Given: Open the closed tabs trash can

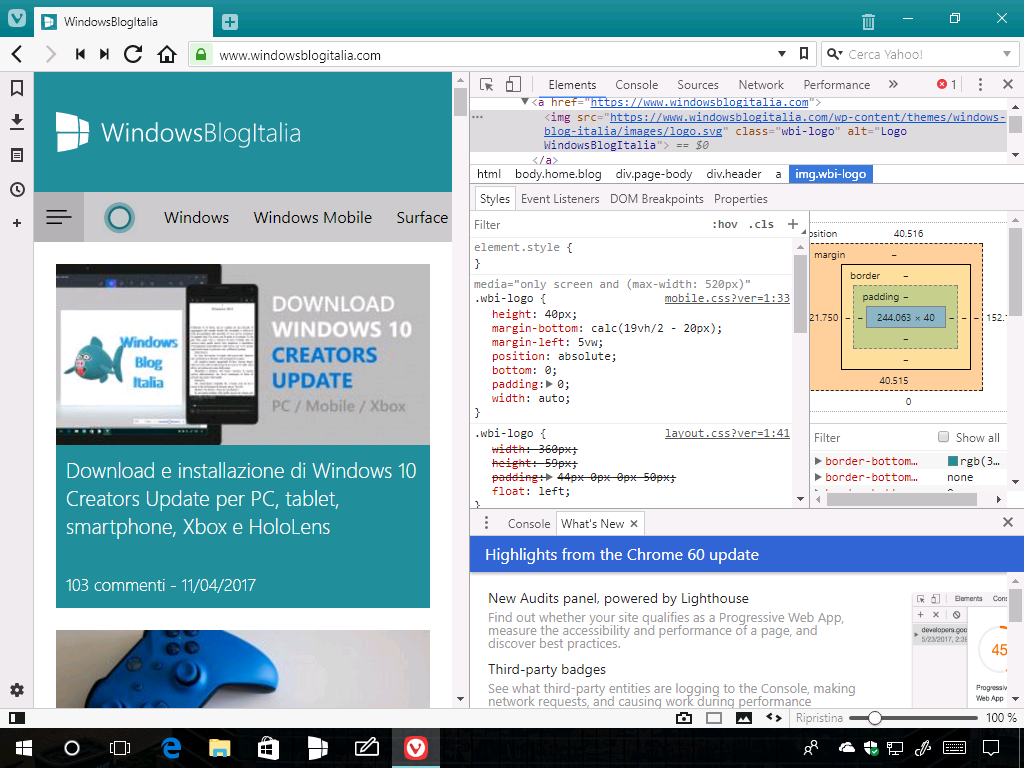Looking at the screenshot, I should tap(868, 22).
